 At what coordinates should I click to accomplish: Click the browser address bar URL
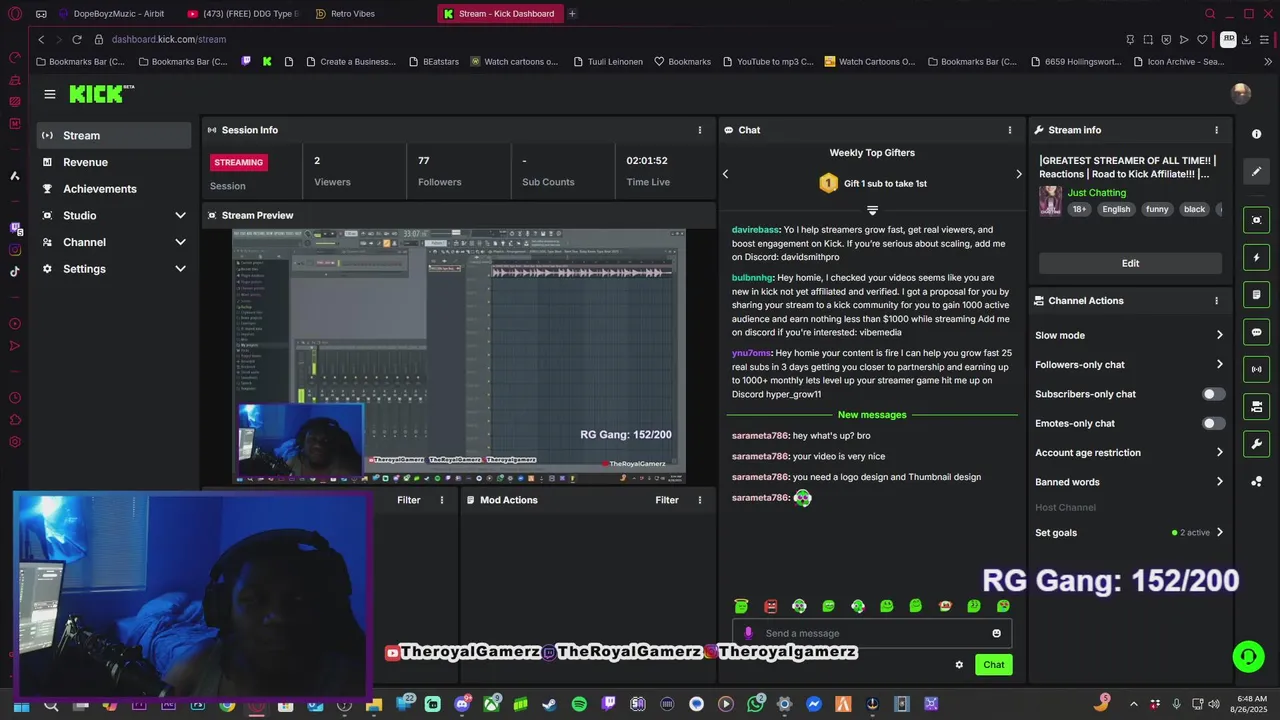[x=169, y=39]
